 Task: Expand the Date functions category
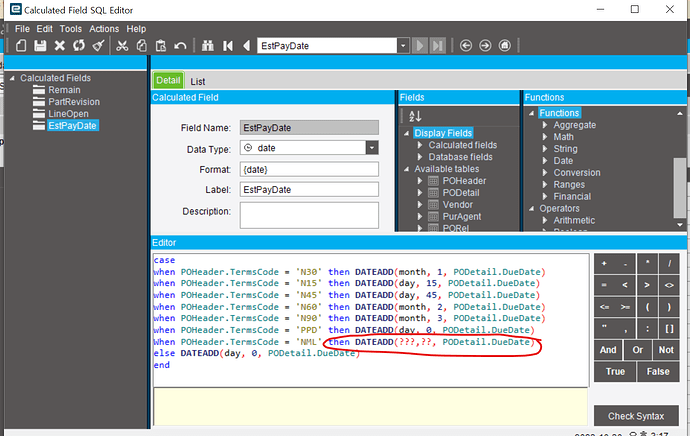point(544,160)
